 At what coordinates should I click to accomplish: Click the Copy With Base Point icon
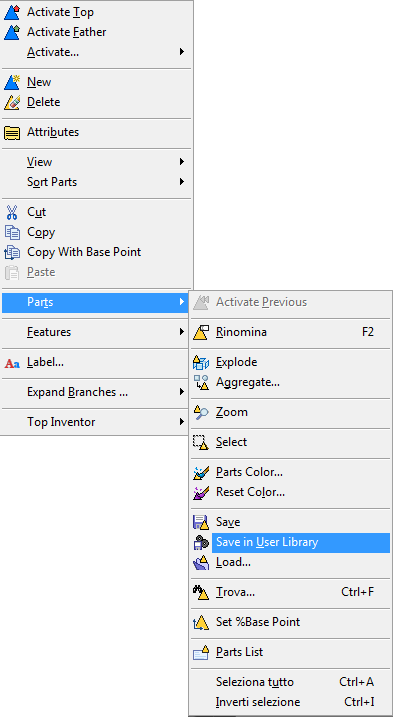click(x=12, y=252)
